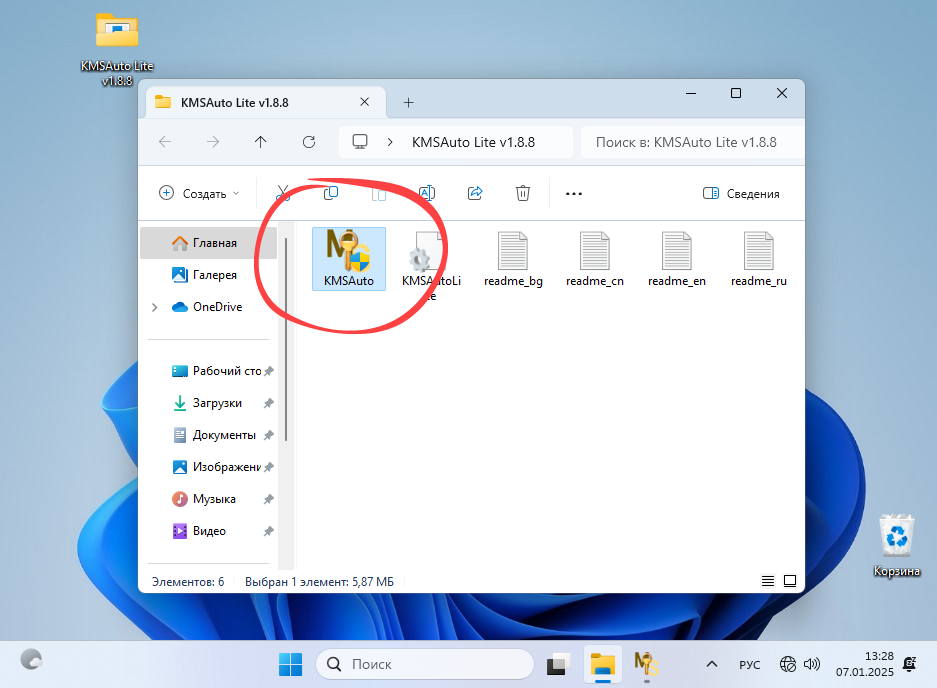The height and width of the screenshot is (688, 937).
Task: Go up one folder level
Action: coord(261,142)
